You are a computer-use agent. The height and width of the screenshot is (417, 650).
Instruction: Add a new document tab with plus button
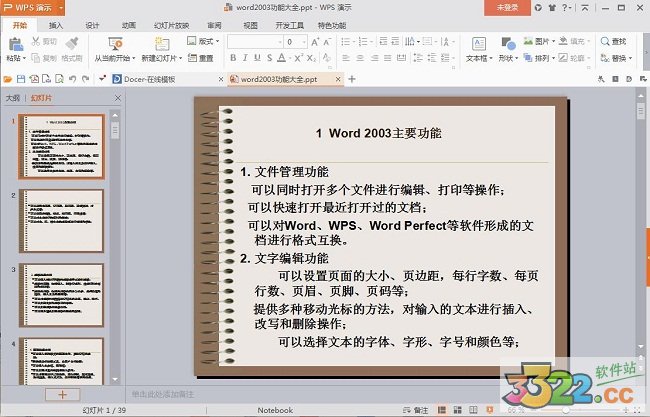pos(352,79)
